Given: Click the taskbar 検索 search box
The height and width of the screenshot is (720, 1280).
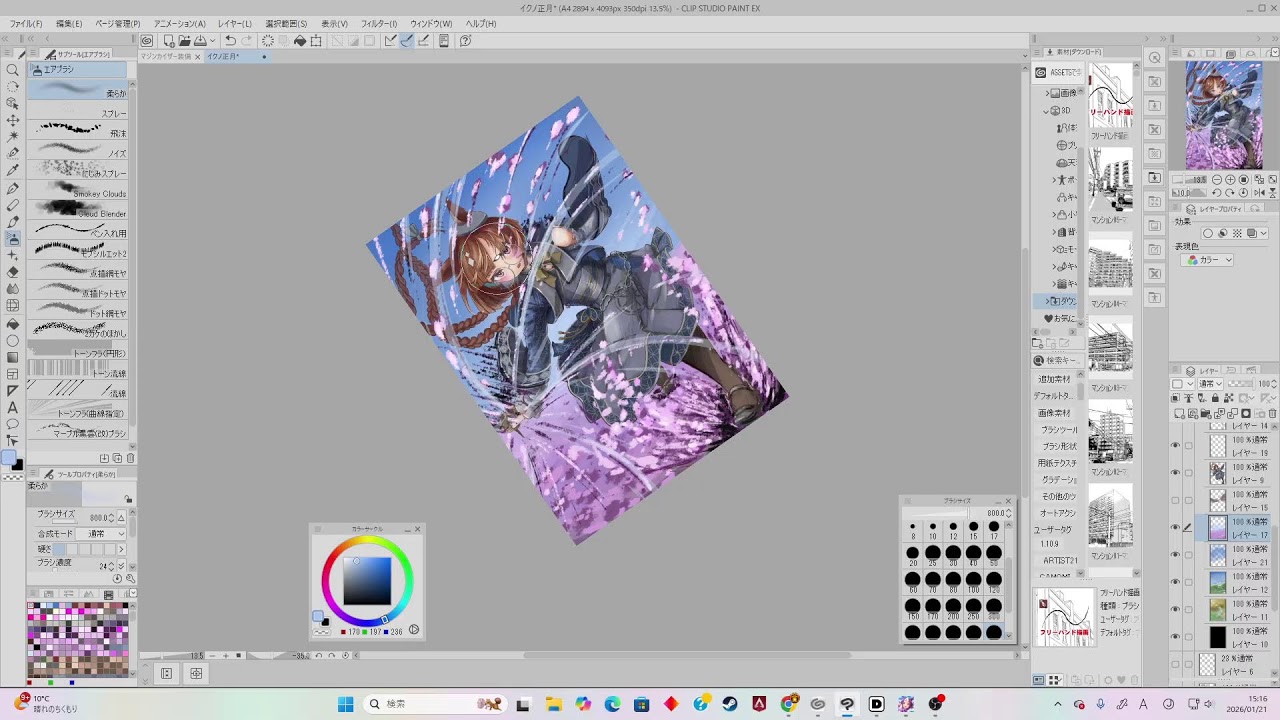Looking at the screenshot, I should click(x=435, y=704).
